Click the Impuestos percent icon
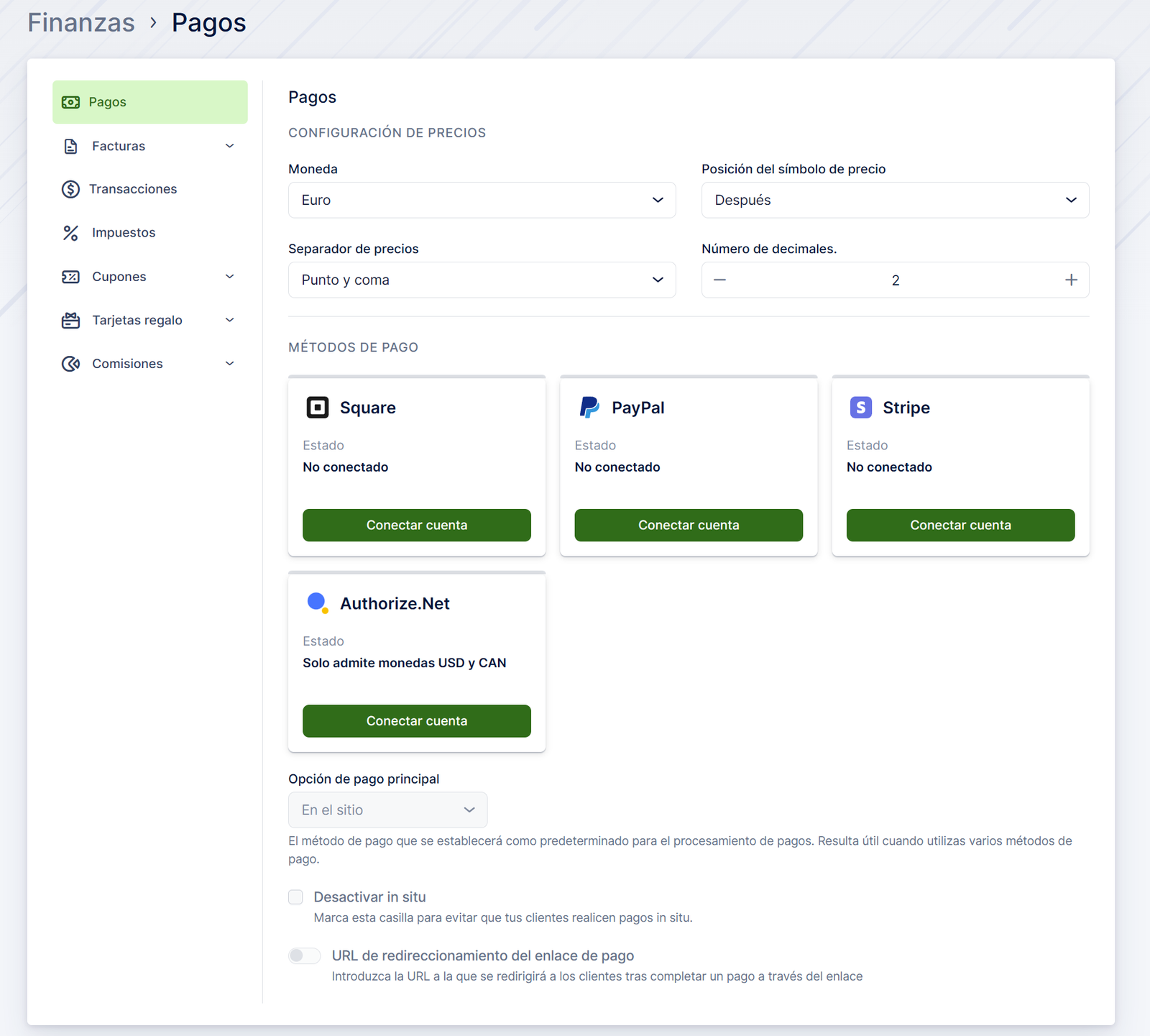This screenshot has height=1036, width=1150. click(70, 233)
